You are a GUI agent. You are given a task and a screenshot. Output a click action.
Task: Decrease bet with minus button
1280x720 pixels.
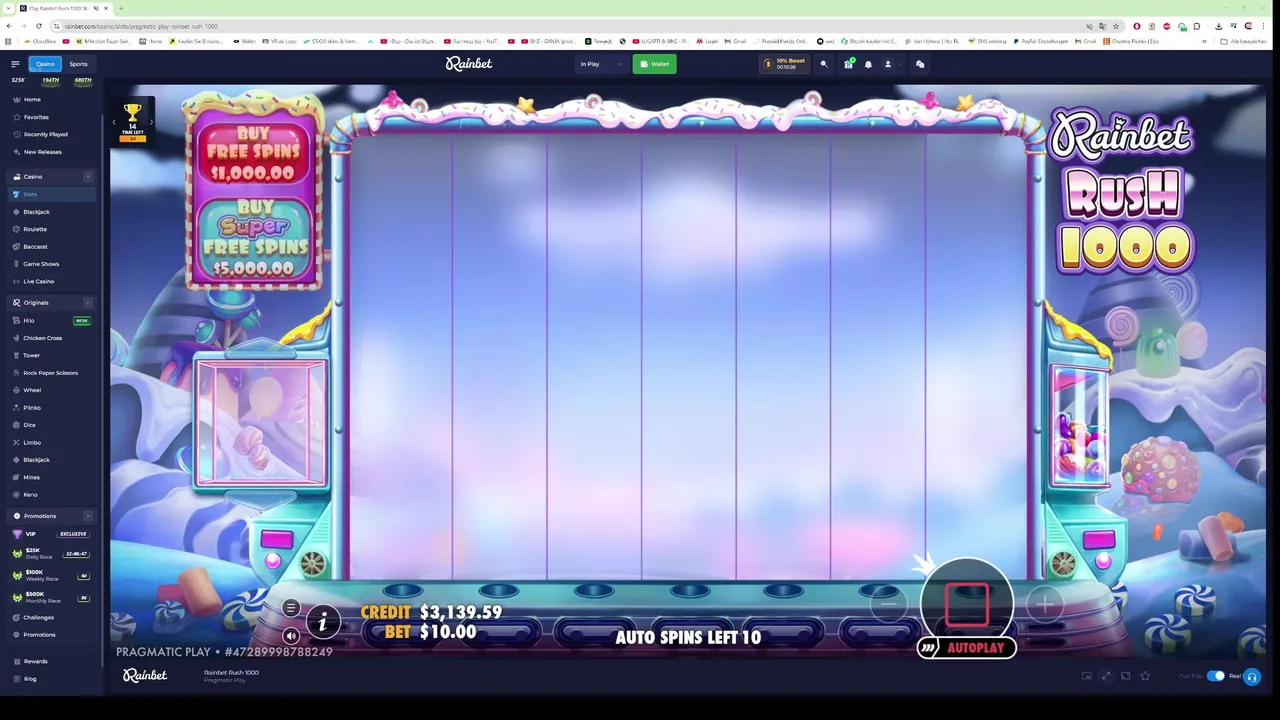[x=888, y=604]
